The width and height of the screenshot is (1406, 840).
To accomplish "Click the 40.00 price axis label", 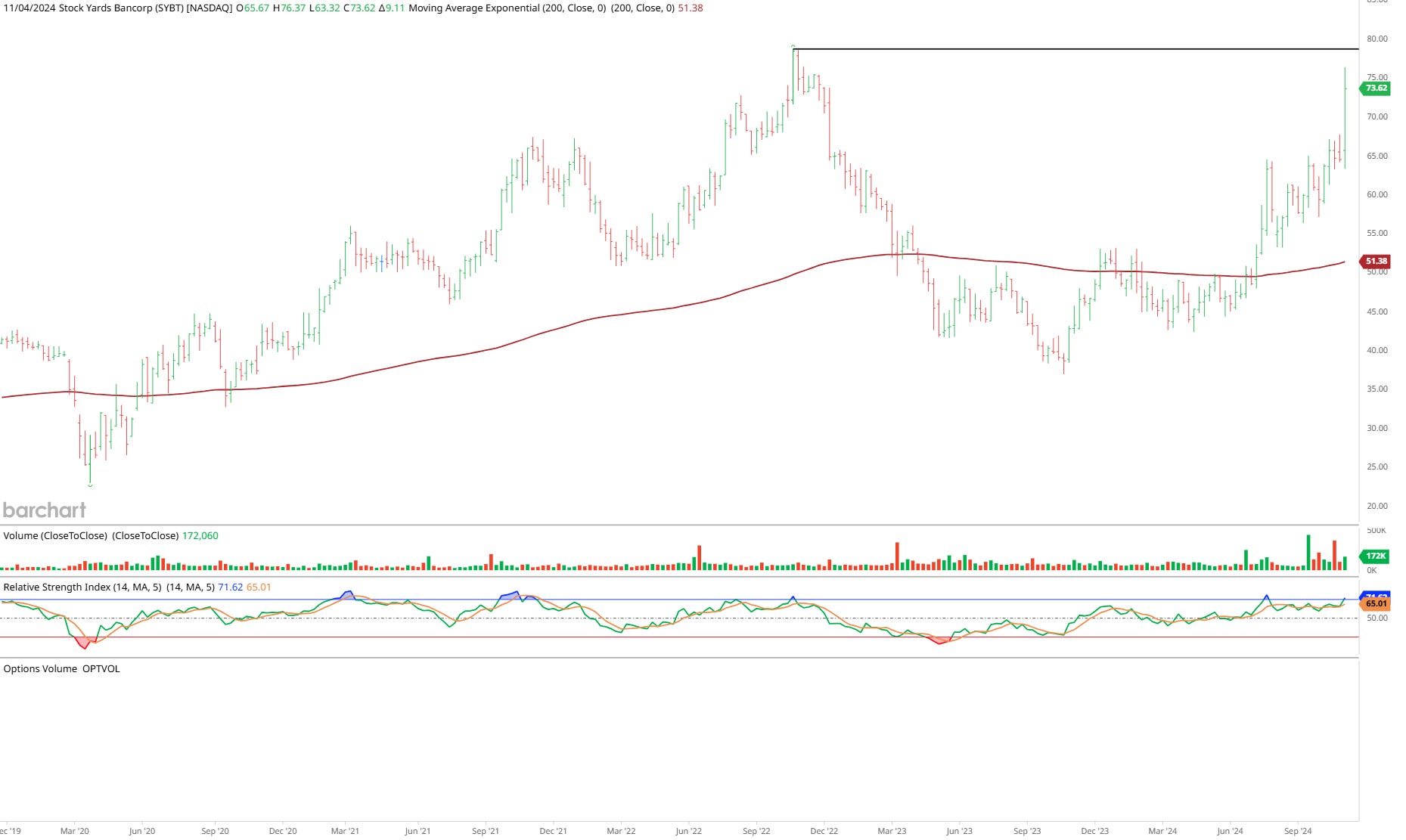I will coord(1377,350).
